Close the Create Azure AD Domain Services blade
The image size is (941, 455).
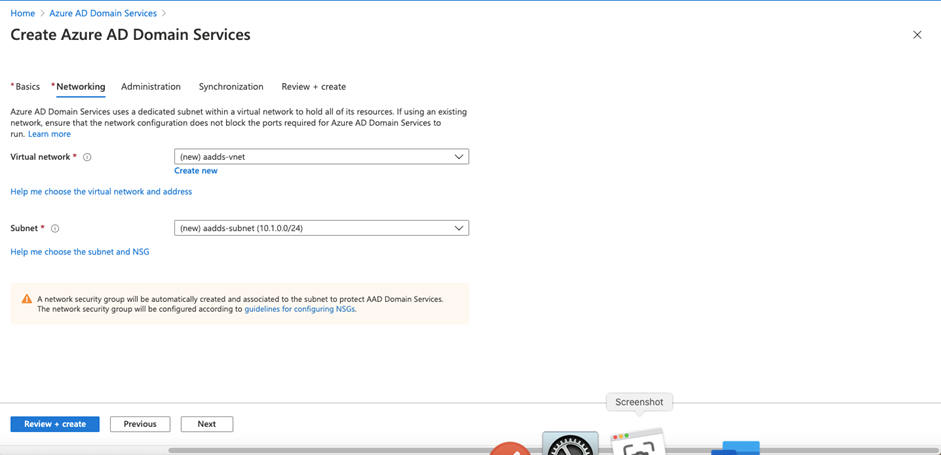[x=917, y=35]
